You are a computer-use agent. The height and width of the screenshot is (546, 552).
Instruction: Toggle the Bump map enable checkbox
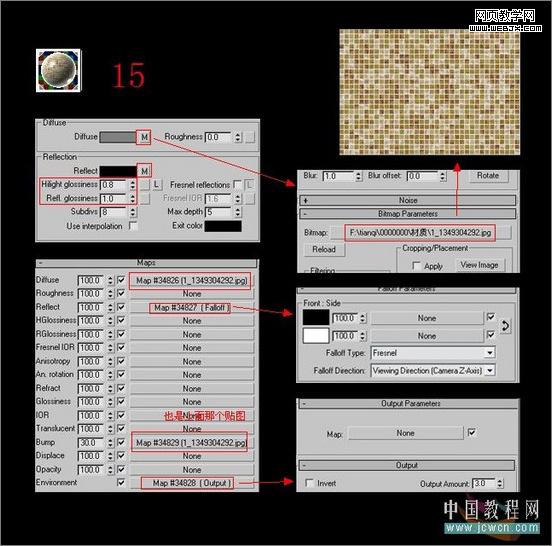(121, 442)
